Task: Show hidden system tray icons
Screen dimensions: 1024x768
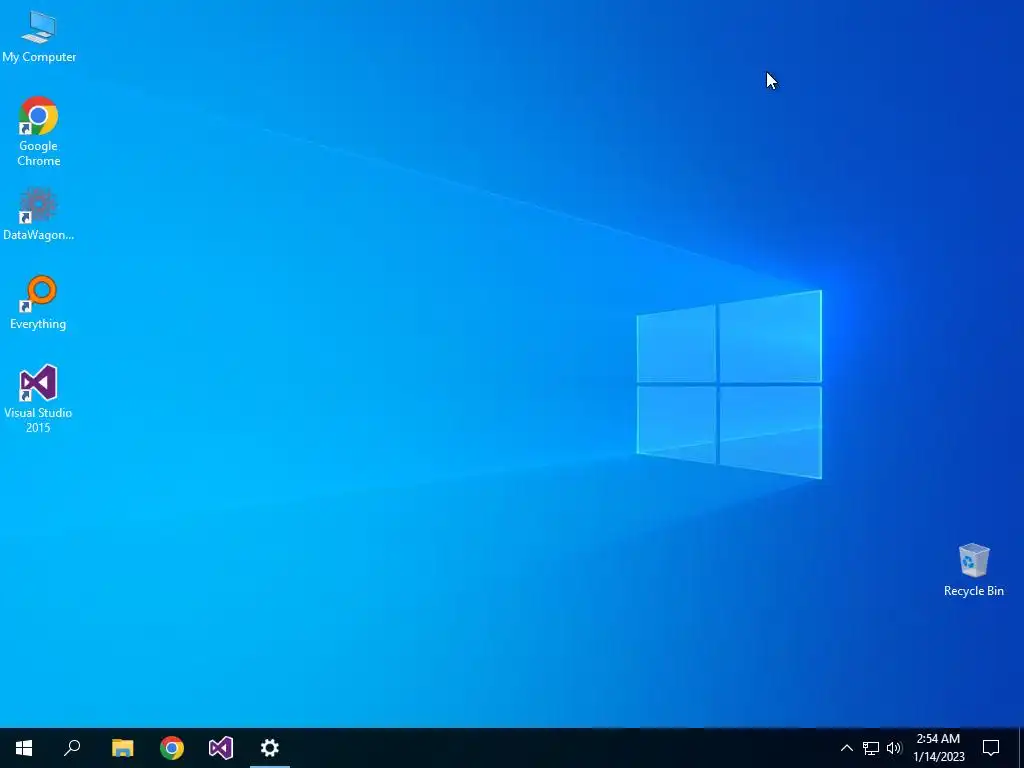Action: (x=846, y=748)
